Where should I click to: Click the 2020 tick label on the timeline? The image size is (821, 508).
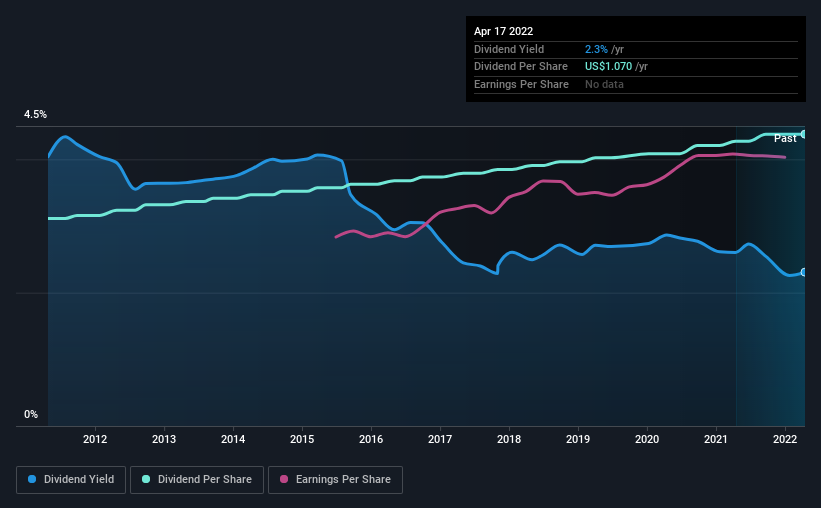click(x=647, y=439)
